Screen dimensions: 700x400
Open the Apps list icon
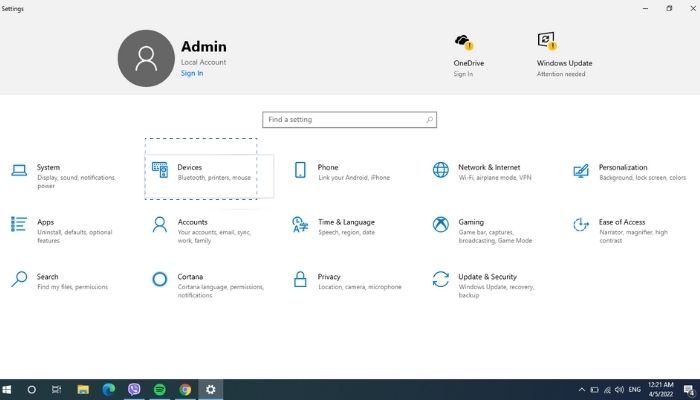(x=19, y=224)
